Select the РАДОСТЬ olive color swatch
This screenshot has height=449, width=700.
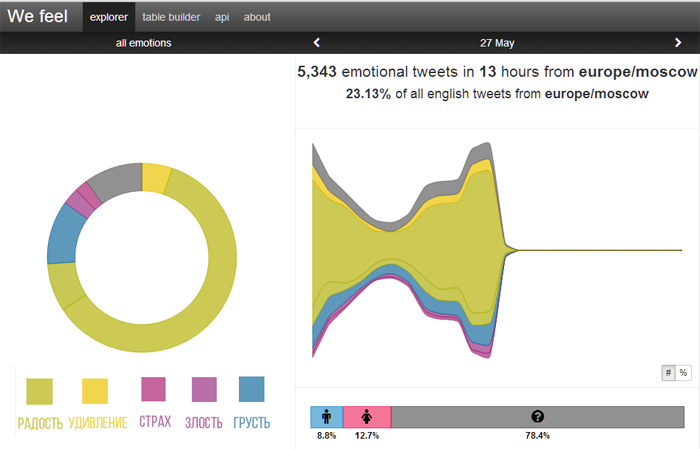coord(40,391)
